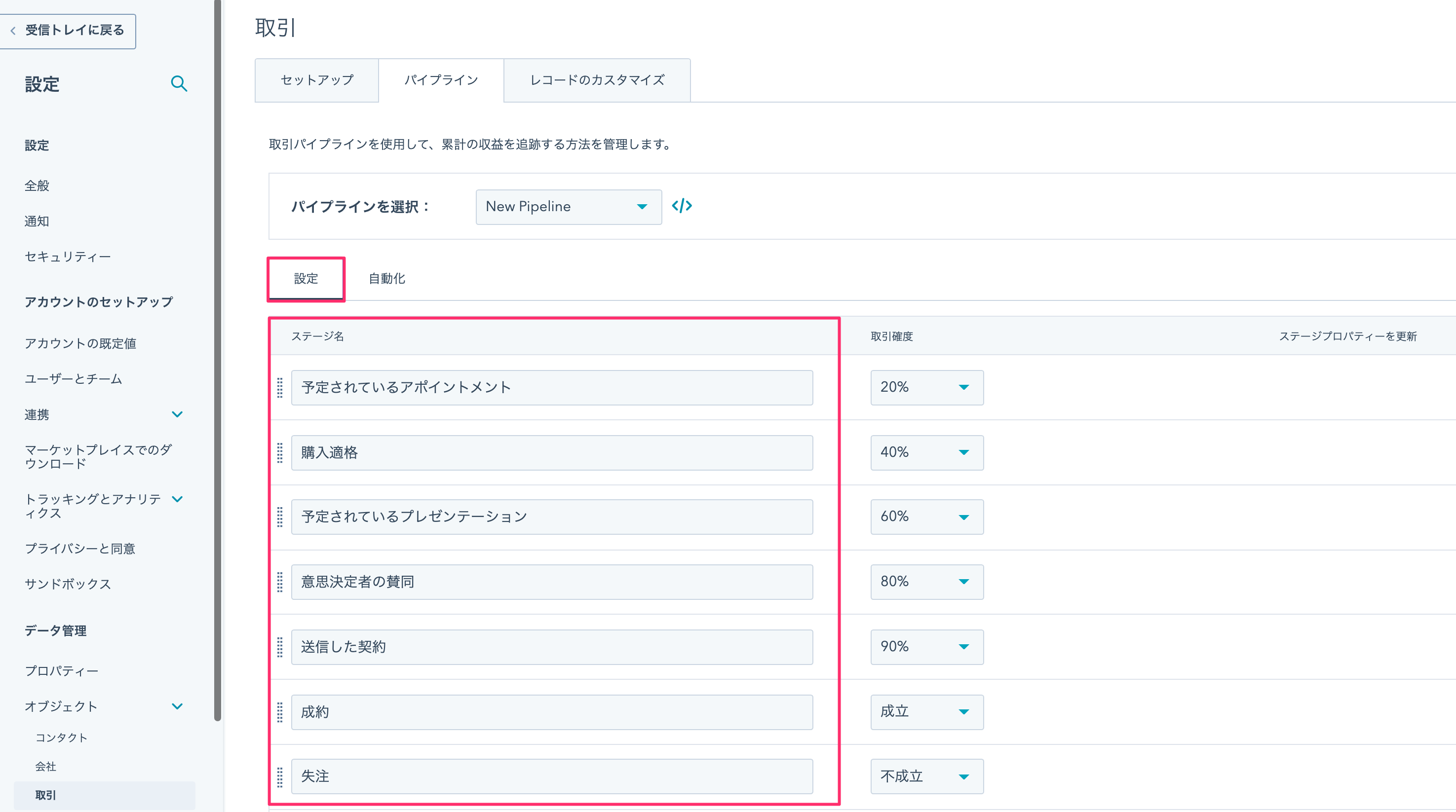Open the 不成立 probability dropdown
This screenshot has height=812, width=1456.
[927, 776]
